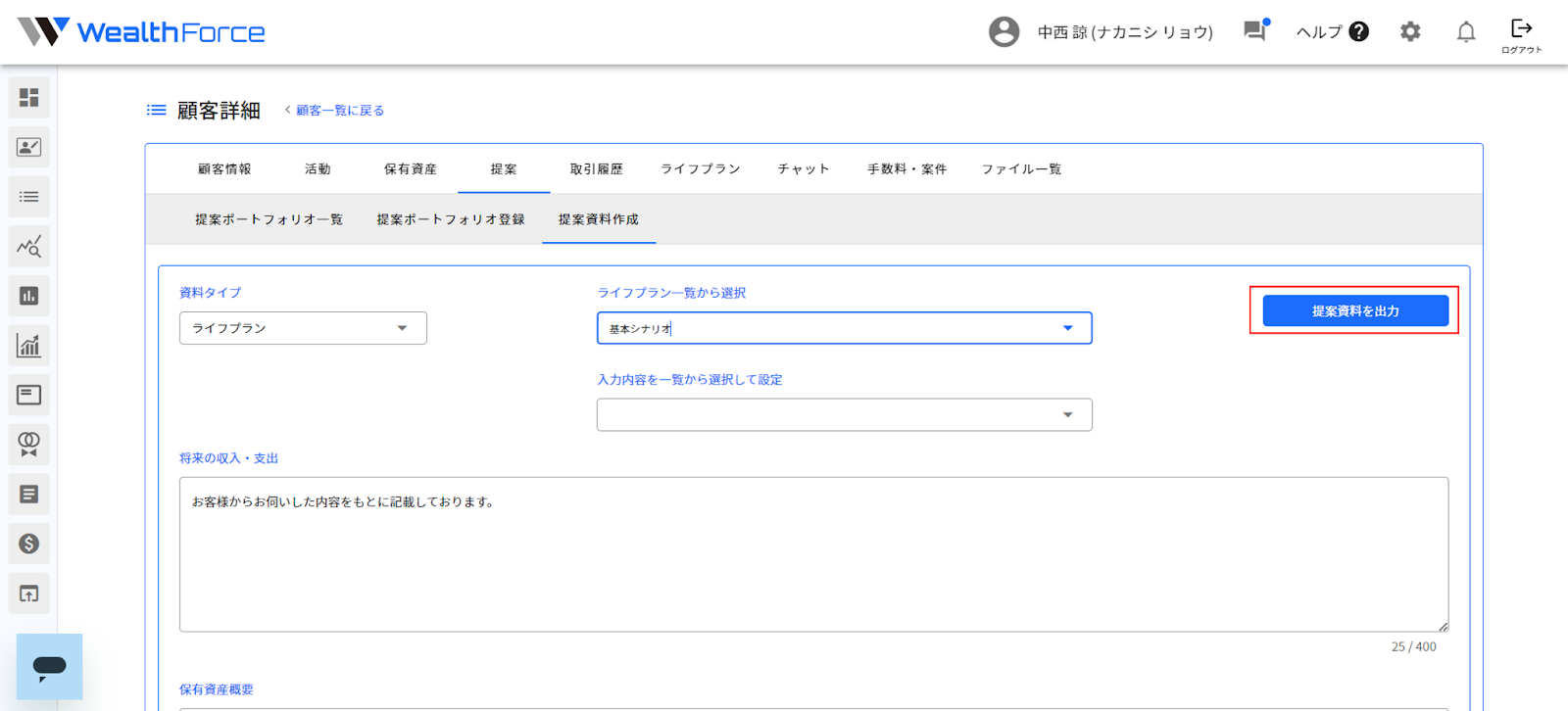Open the dollar coin sidebar icon
The image size is (1568, 711).
point(29,544)
